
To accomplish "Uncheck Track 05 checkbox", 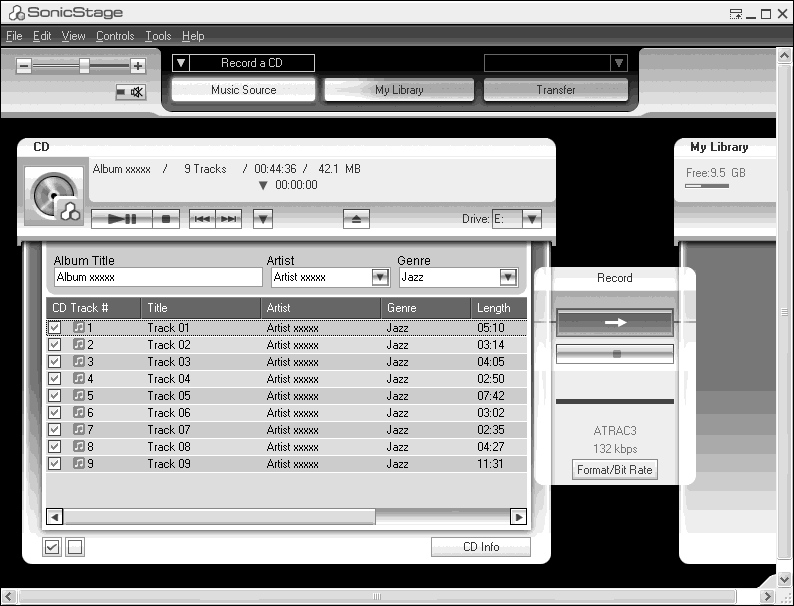I will [54, 395].
